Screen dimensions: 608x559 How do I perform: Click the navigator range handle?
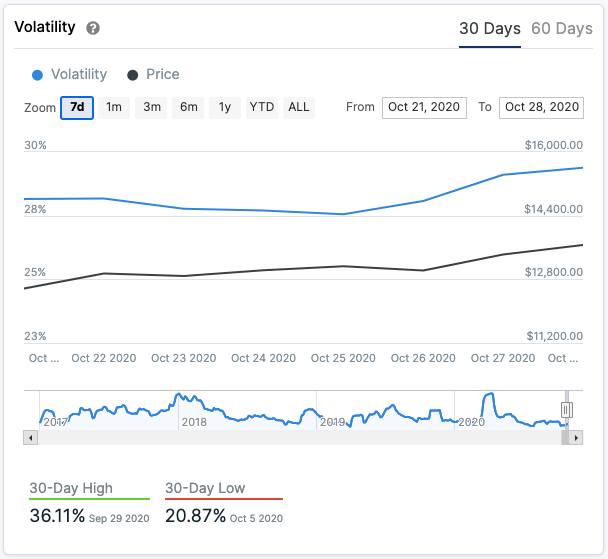[x=567, y=410]
